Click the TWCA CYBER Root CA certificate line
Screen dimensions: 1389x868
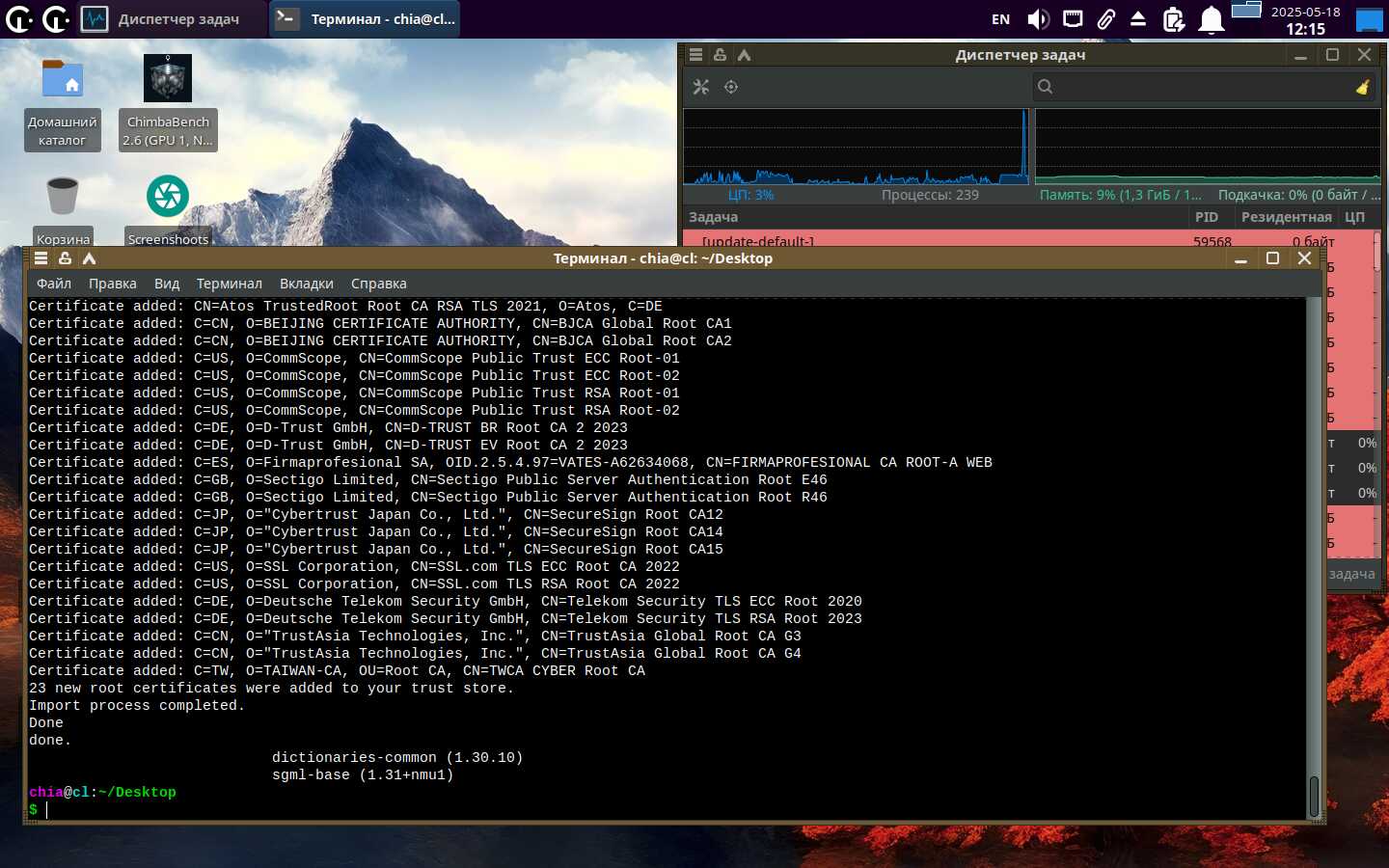tap(337, 671)
